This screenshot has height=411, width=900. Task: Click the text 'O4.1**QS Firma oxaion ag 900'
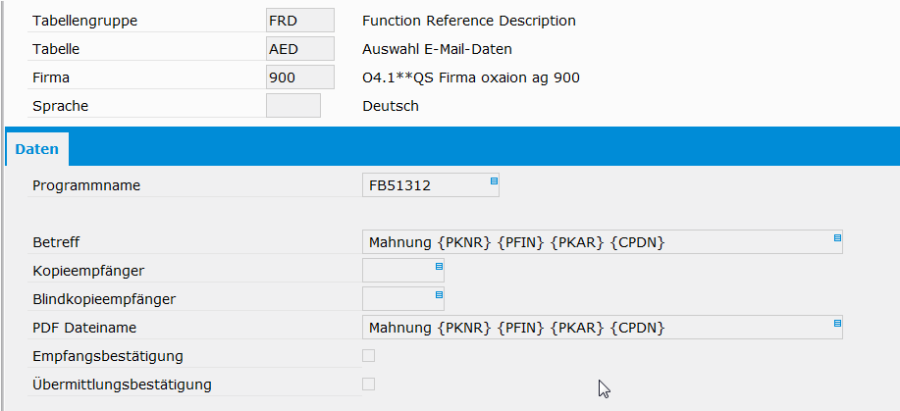(471, 77)
